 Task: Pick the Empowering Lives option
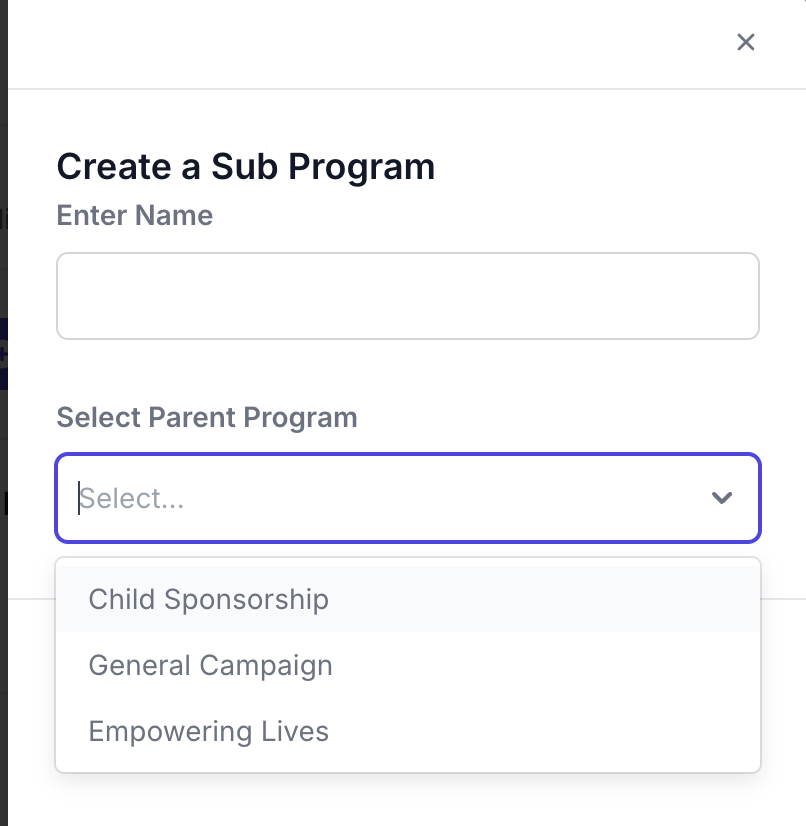tap(208, 731)
